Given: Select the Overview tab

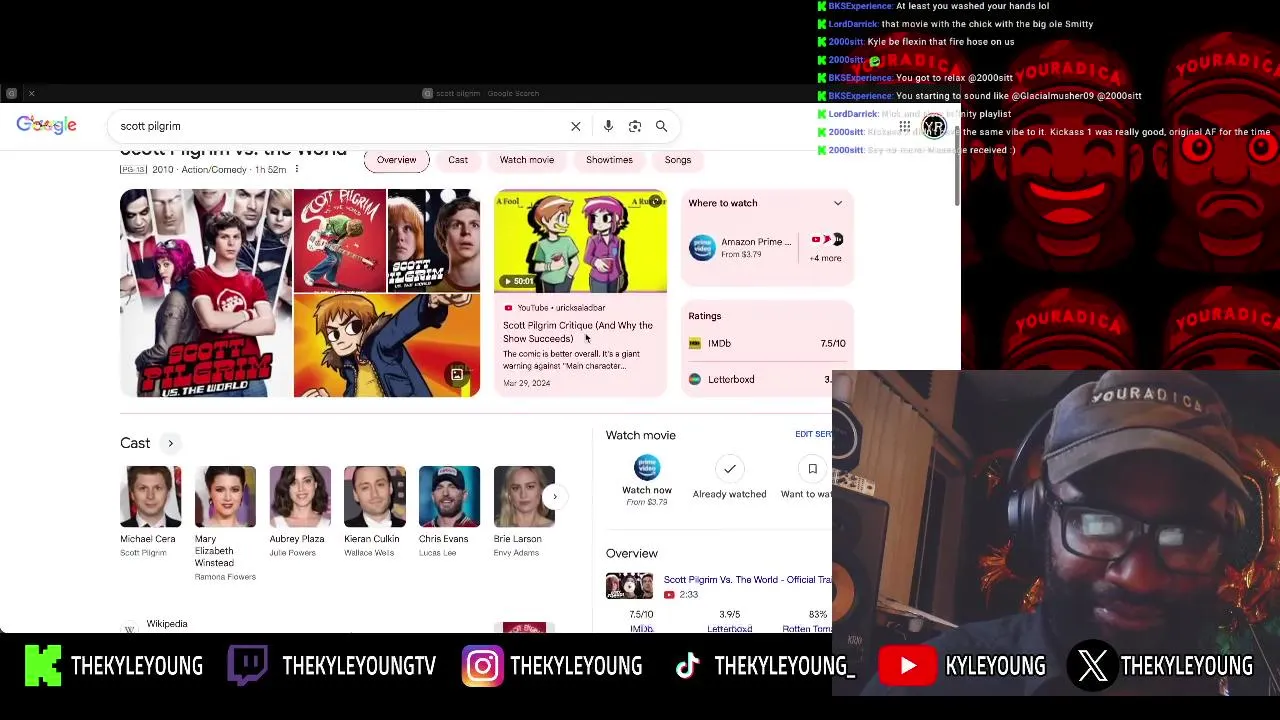Looking at the screenshot, I should point(396,160).
